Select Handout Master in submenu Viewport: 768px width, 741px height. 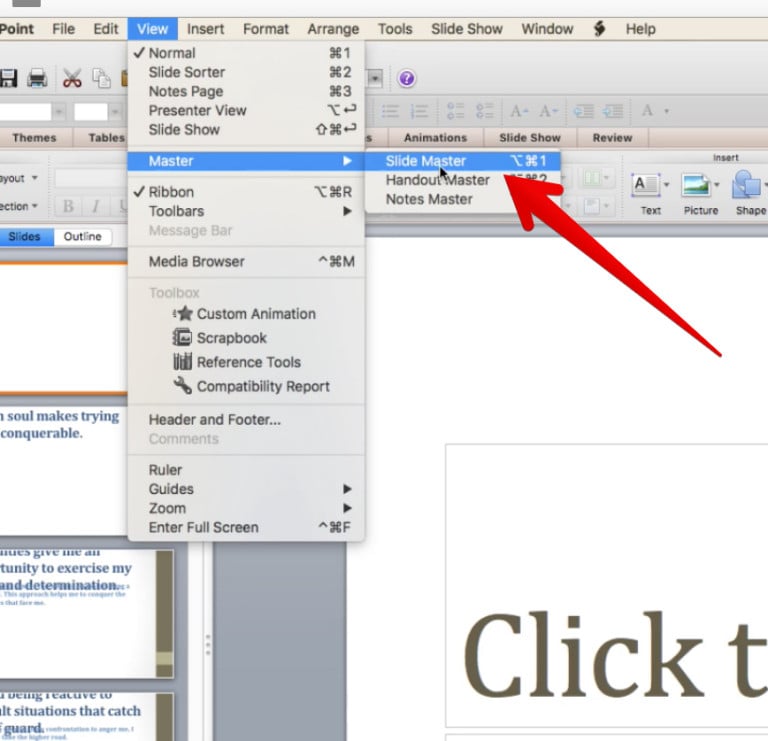tap(462, 180)
